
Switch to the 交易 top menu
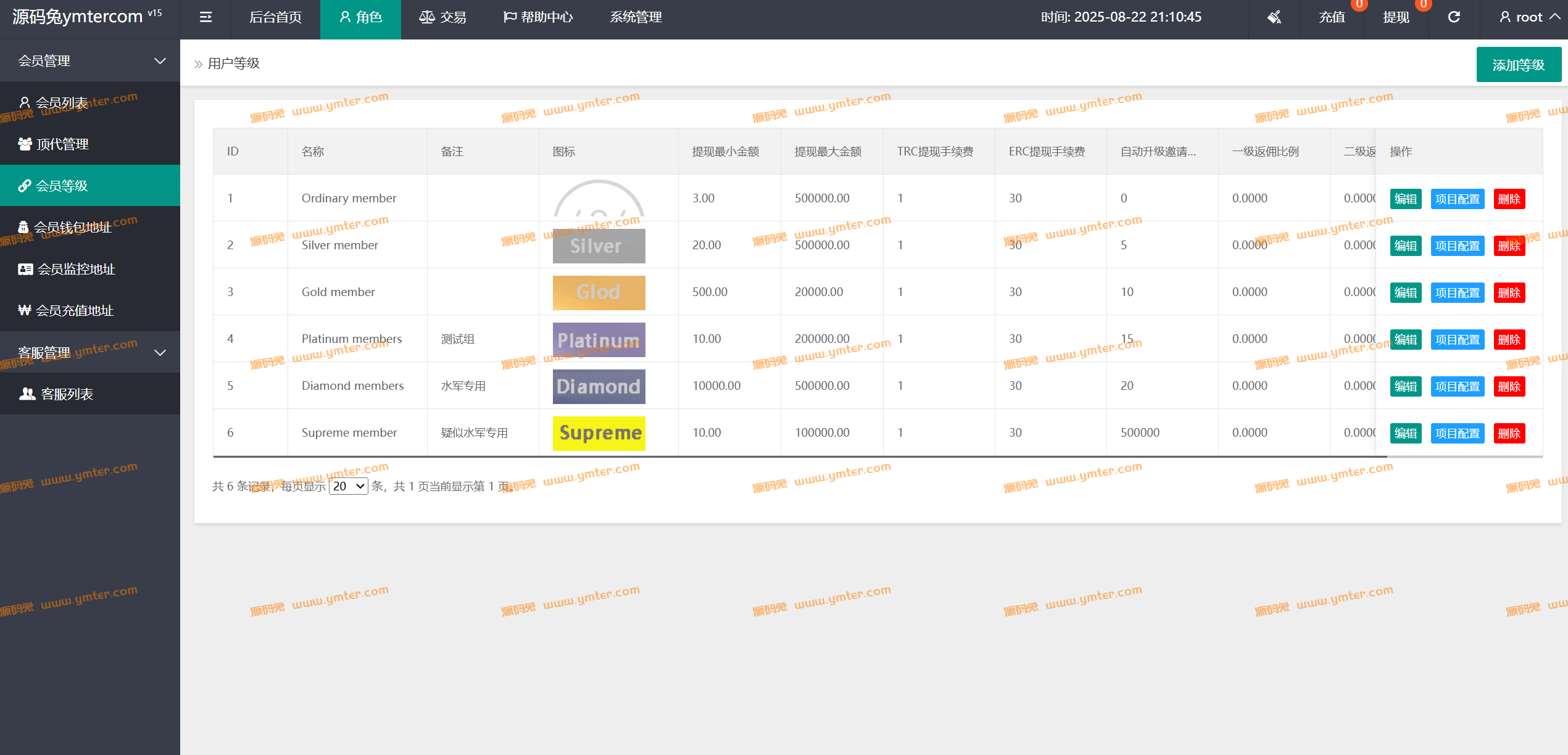point(443,17)
